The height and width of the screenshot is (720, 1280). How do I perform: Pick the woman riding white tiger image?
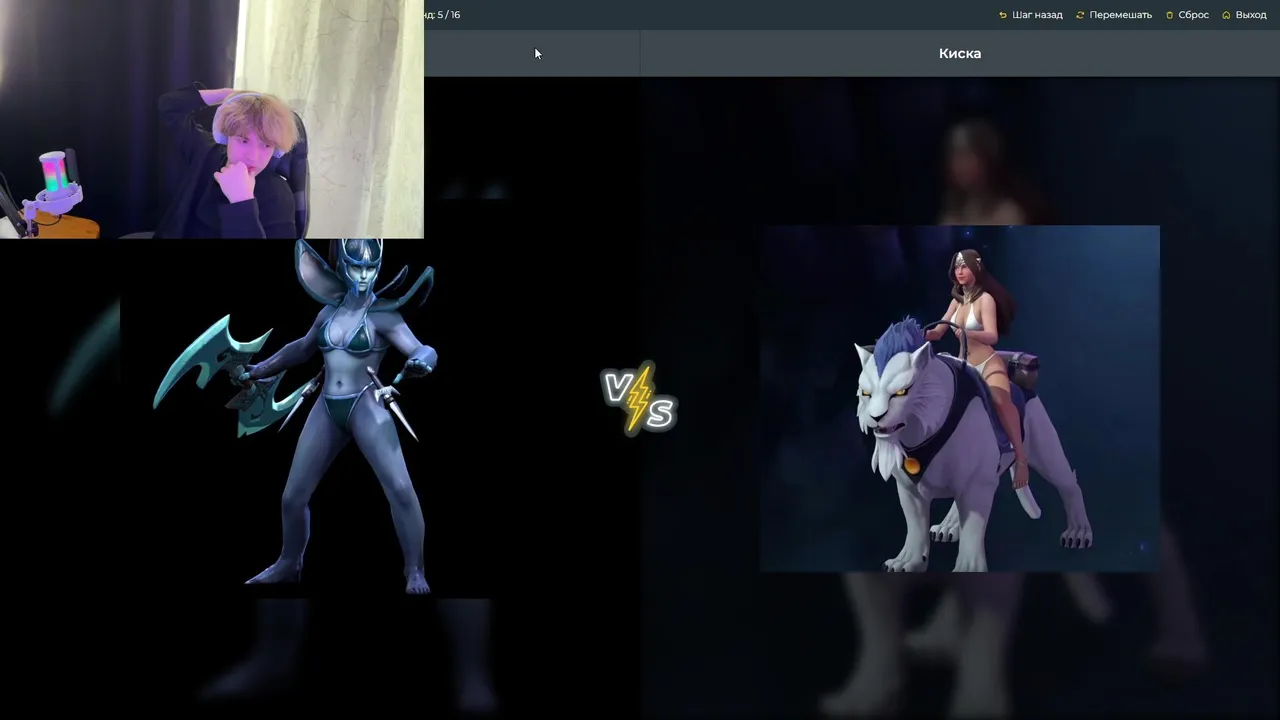(960, 398)
